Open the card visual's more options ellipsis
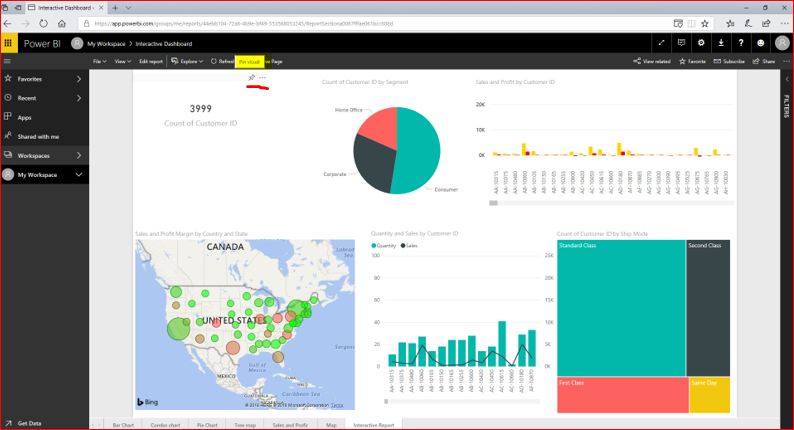794x430 pixels. click(262, 77)
